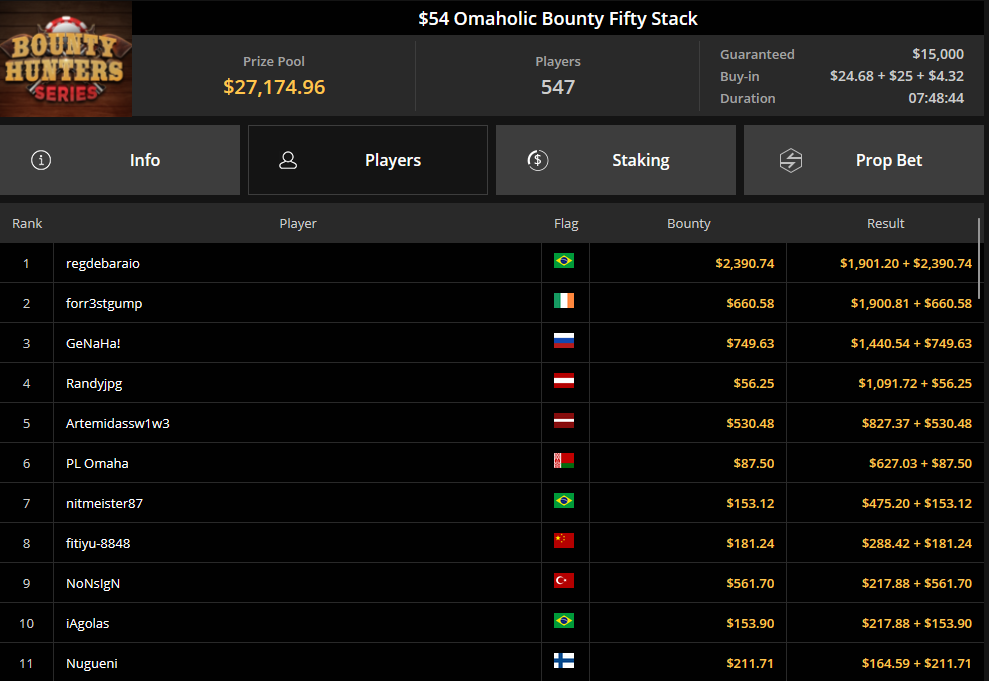
Task: Select player Artemidassw1w3
Action: (118, 423)
